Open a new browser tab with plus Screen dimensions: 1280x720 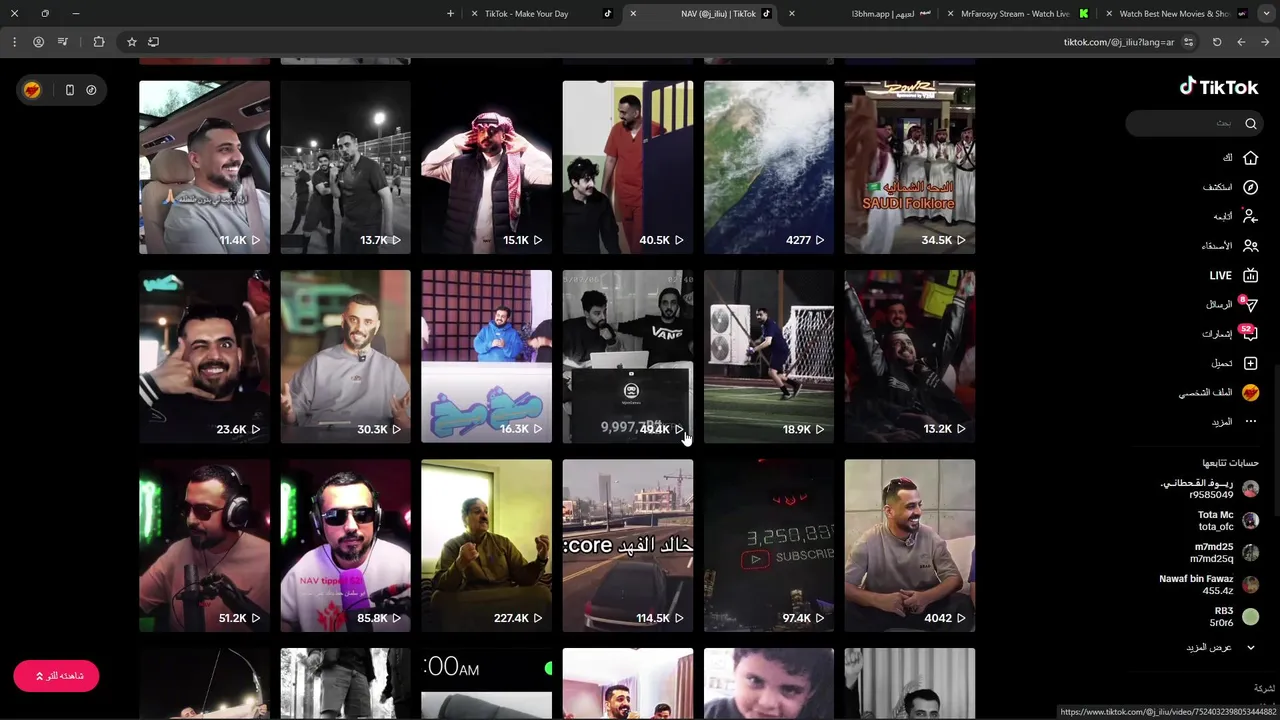coord(450,14)
